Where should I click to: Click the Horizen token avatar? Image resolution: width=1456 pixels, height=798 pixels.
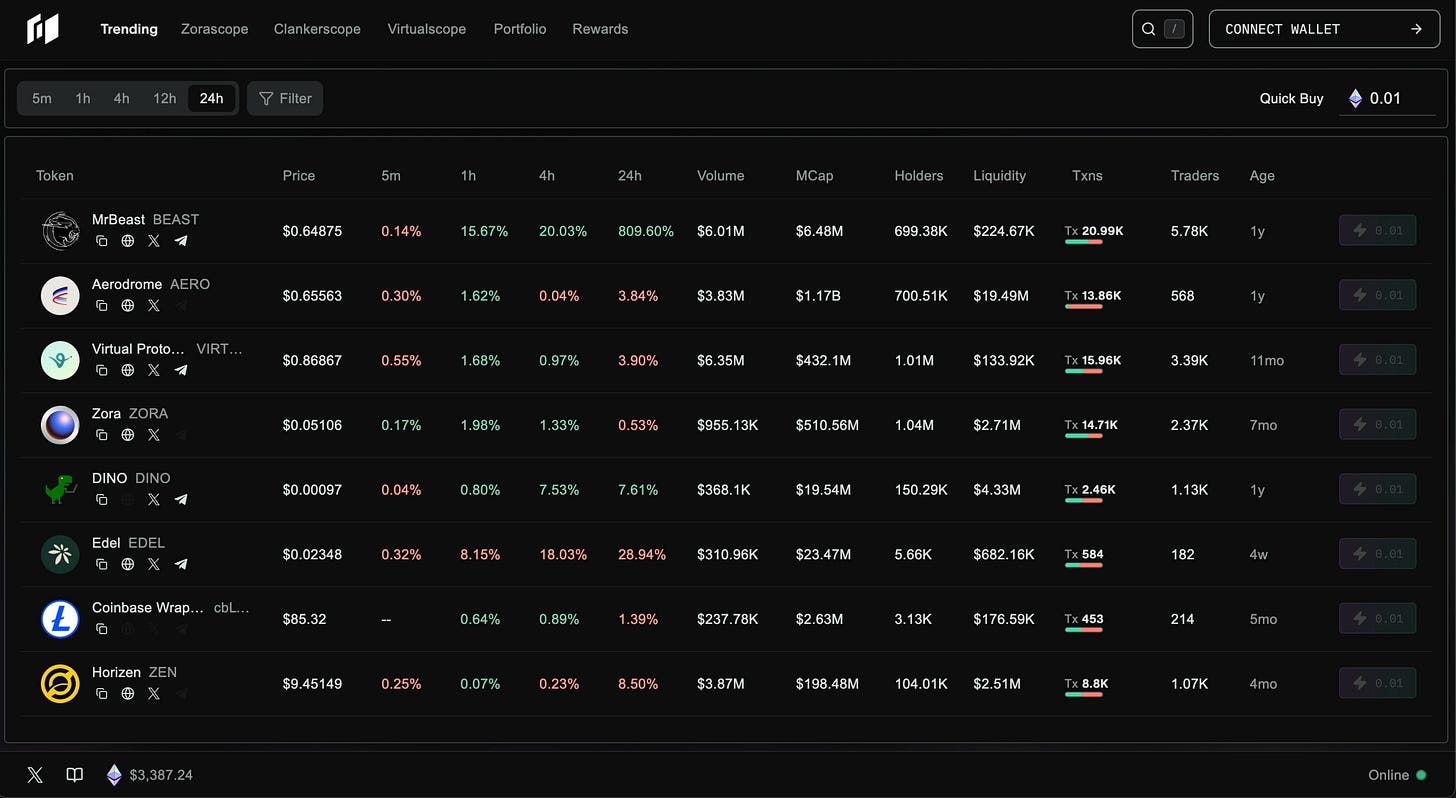point(60,684)
